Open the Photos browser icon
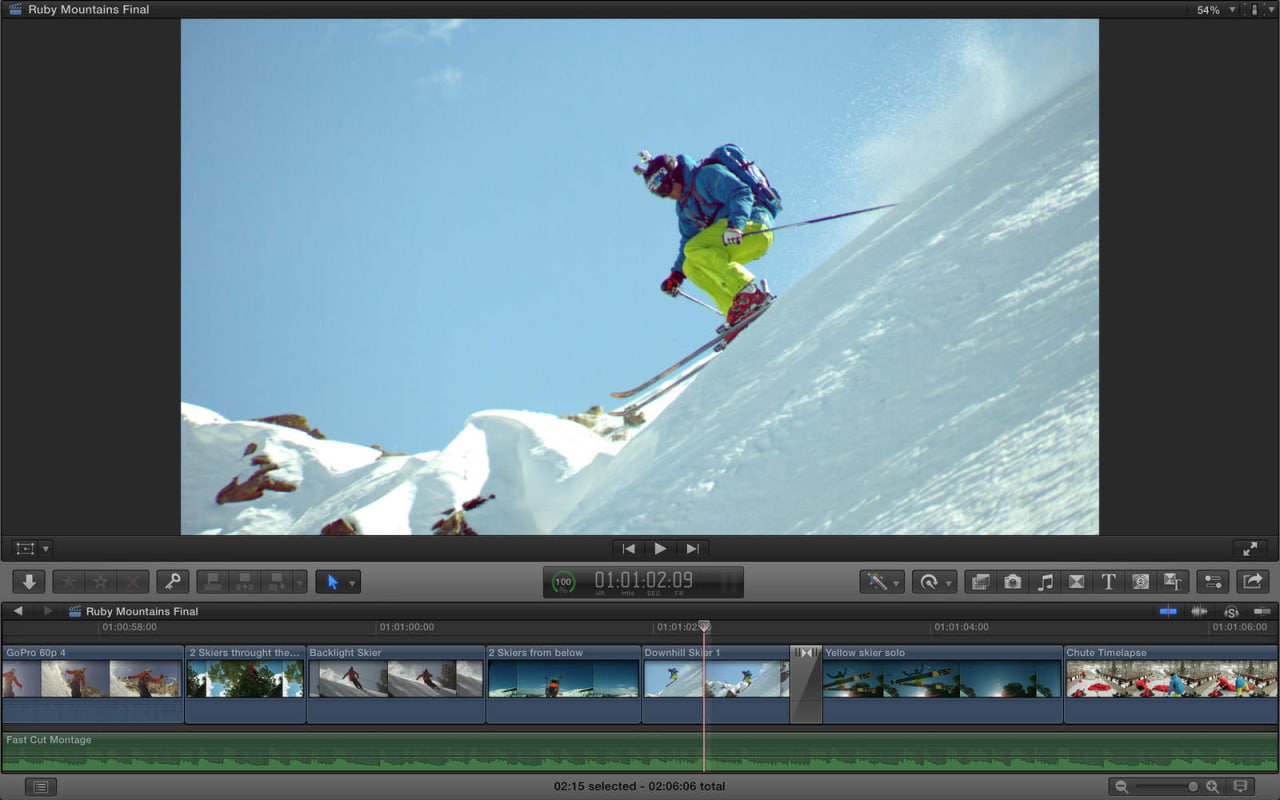This screenshot has height=800, width=1280. click(1012, 581)
